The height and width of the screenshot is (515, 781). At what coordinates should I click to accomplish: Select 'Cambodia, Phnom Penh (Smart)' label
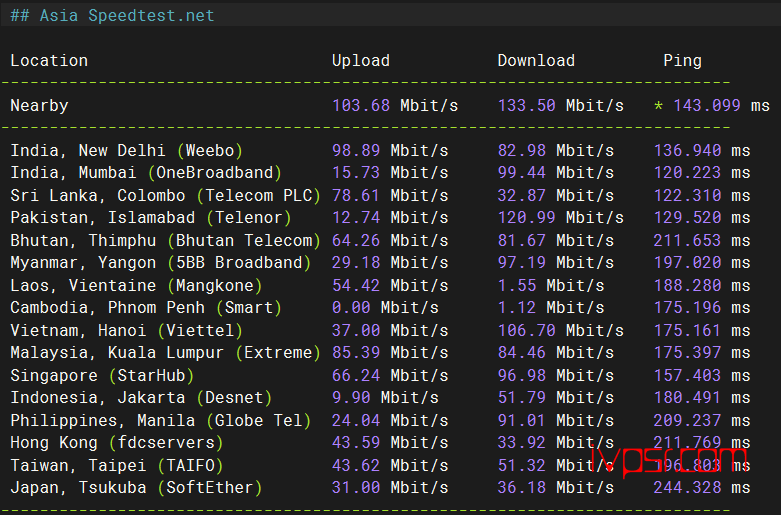146,308
